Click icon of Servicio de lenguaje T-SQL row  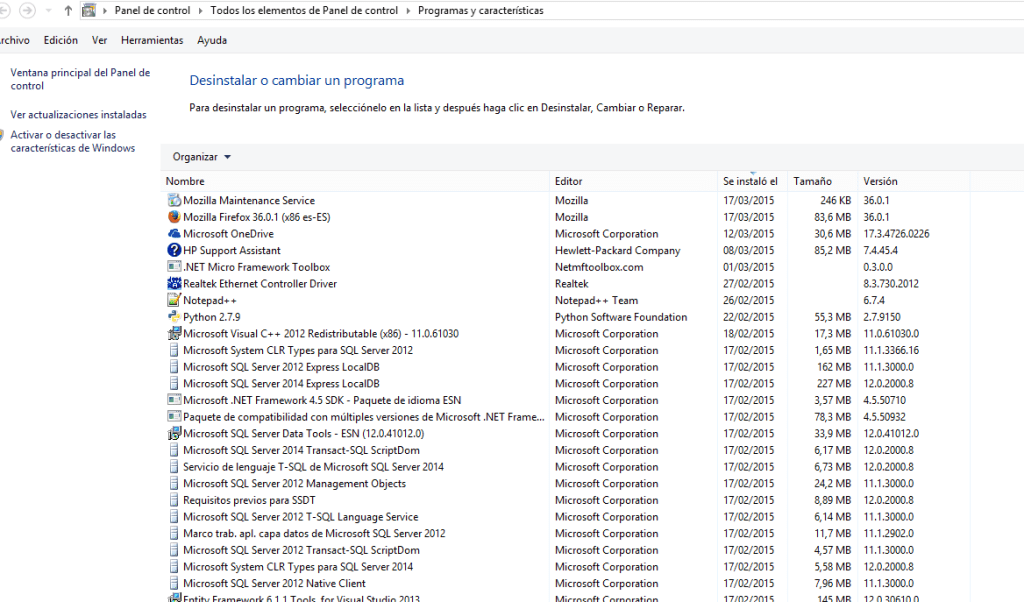(174, 467)
